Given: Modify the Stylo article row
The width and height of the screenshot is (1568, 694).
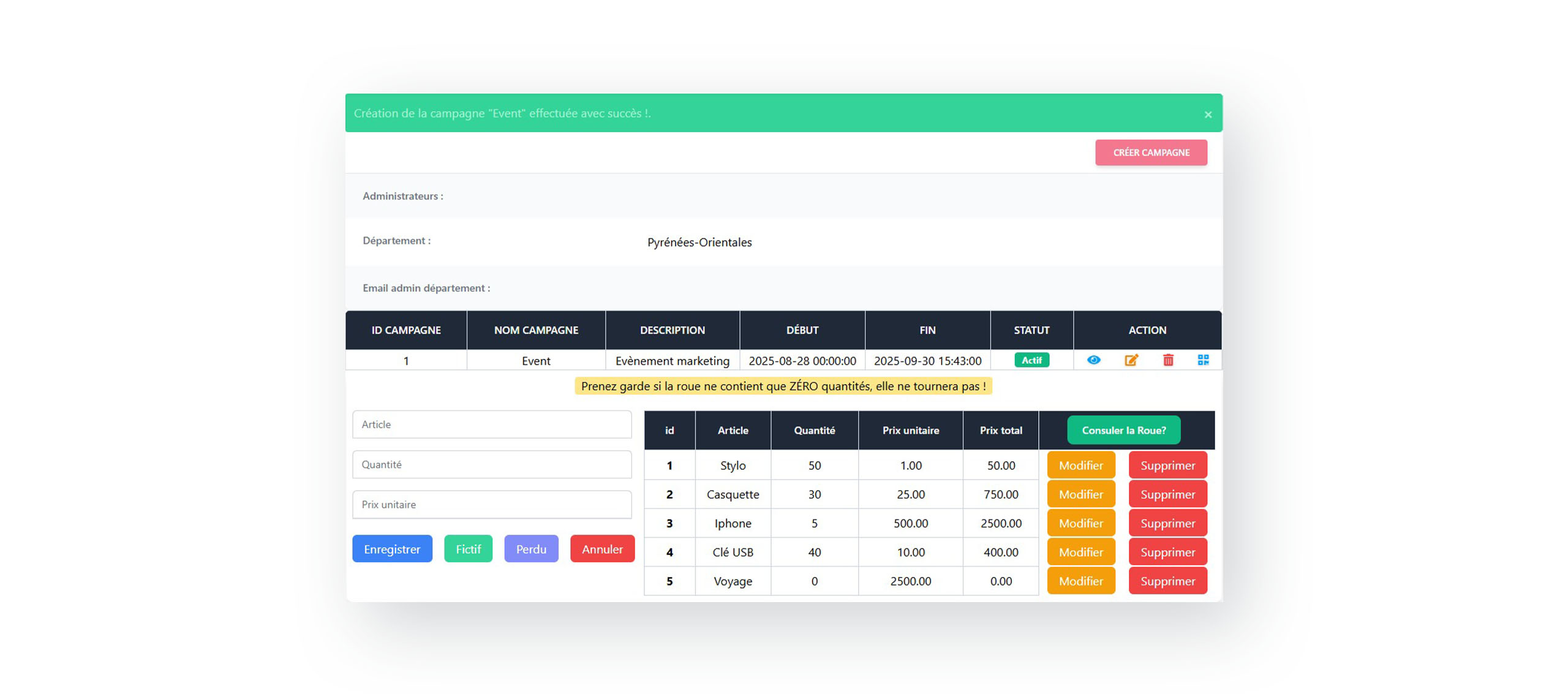Looking at the screenshot, I should (x=1080, y=466).
